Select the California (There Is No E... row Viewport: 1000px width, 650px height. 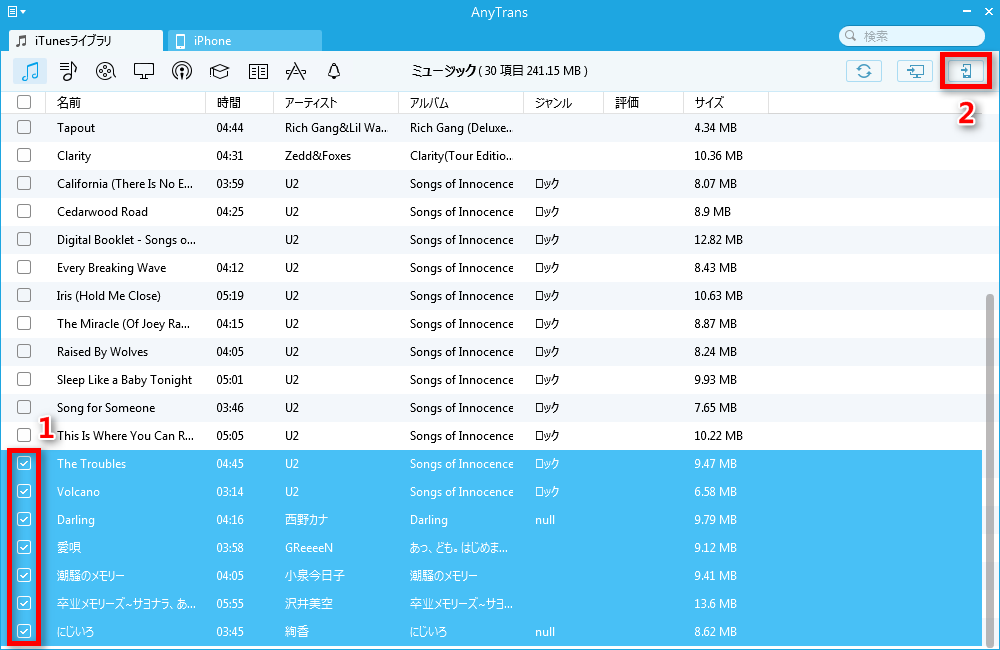click(x=491, y=184)
